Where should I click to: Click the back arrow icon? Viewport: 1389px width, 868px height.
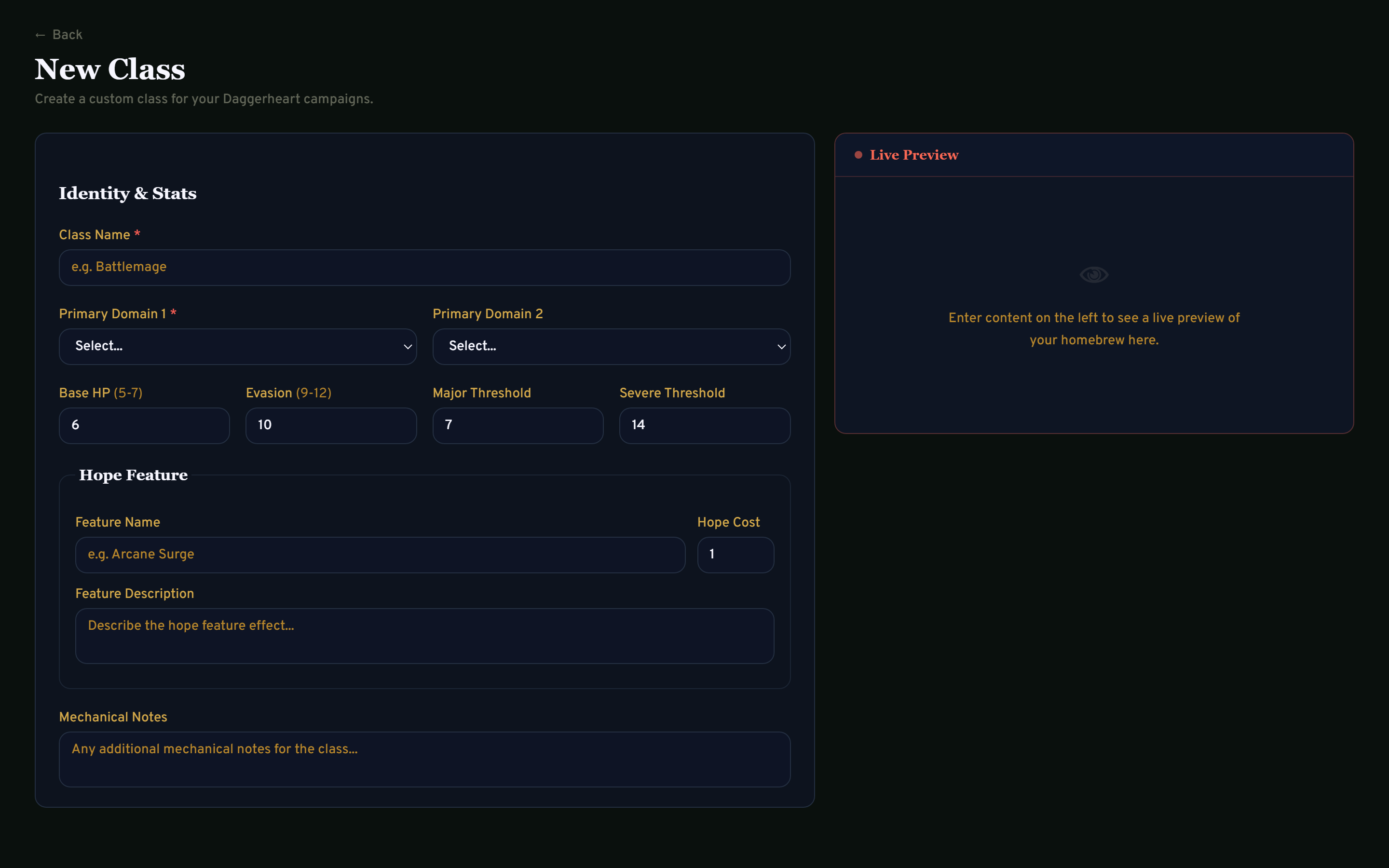tap(41, 34)
